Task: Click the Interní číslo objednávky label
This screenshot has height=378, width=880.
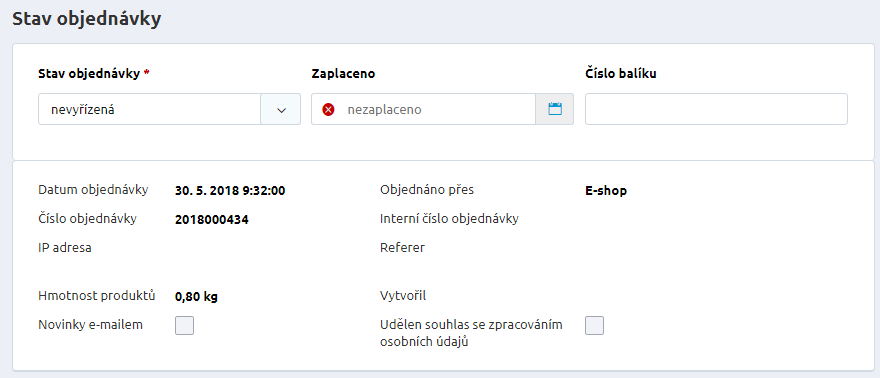Action: [x=449, y=219]
